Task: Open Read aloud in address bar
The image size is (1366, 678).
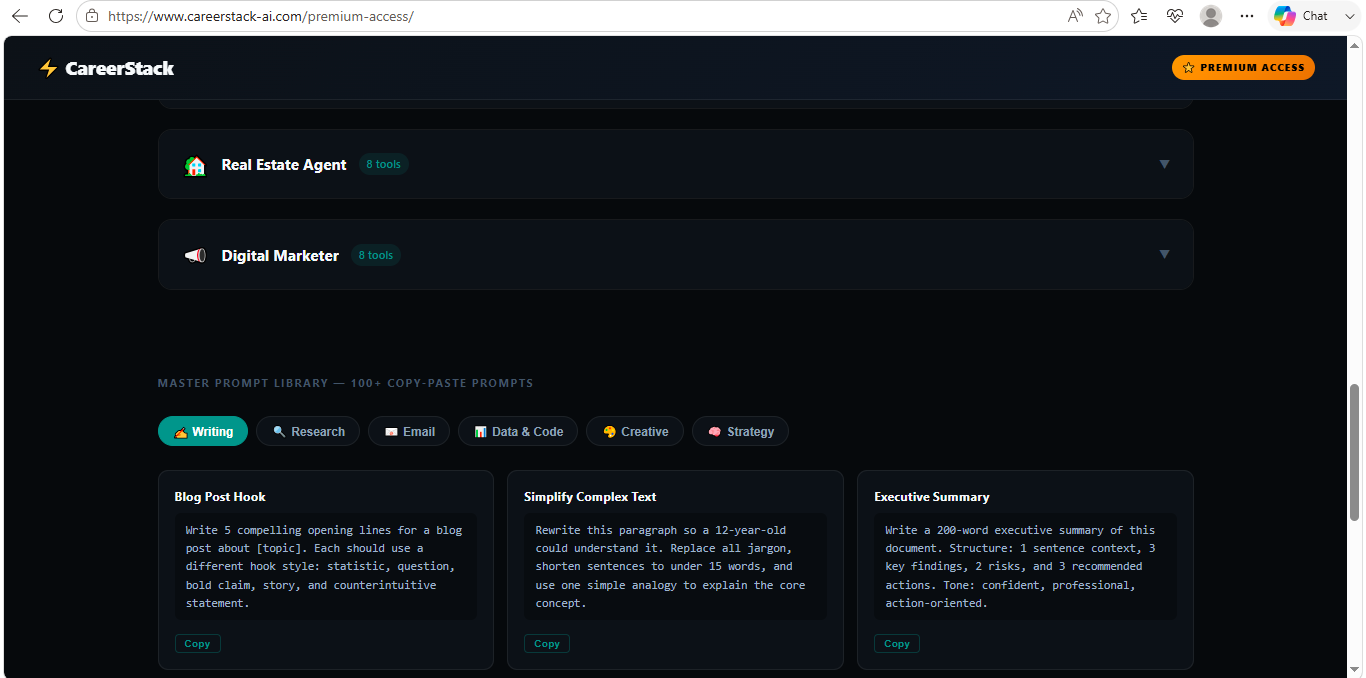Action: [1075, 16]
